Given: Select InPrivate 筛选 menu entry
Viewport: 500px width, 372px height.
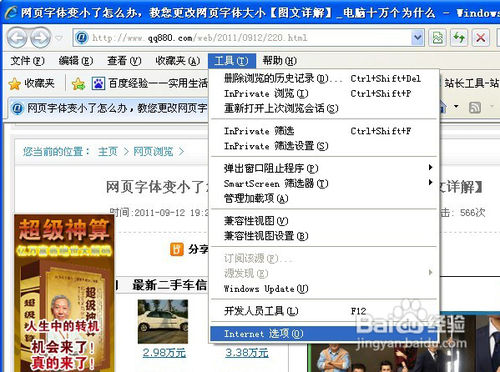Looking at the screenshot, I should [x=323, y=131].
